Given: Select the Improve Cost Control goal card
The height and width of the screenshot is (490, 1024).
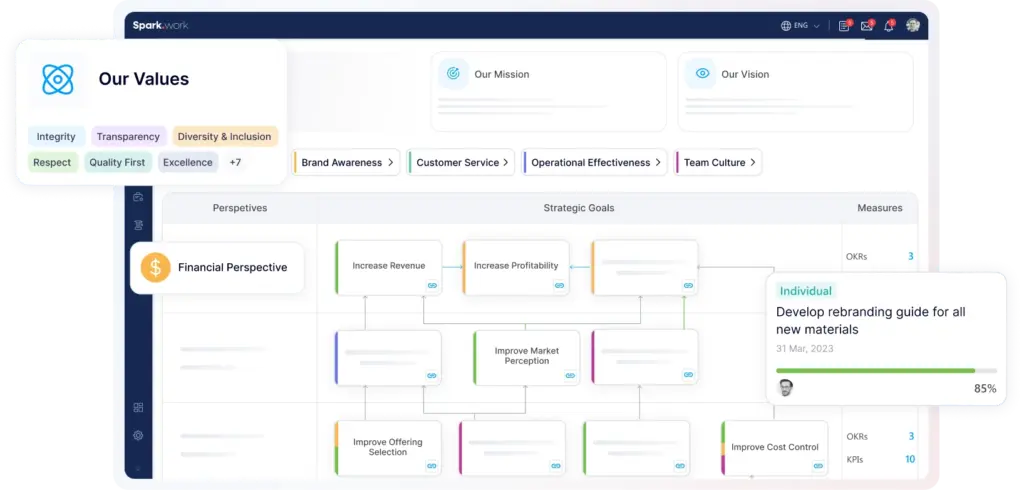Looking at the screenshot, I should (x=774, y=447).
